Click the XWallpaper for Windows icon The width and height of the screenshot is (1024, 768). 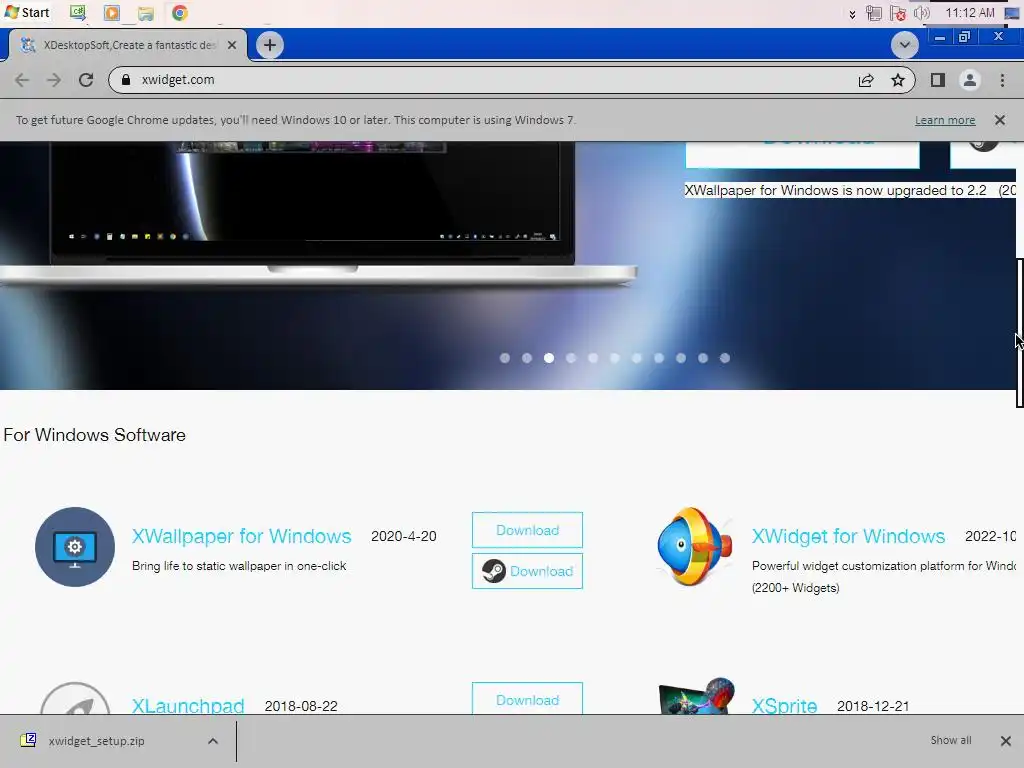pyautogui.click(x=75, y=547)
